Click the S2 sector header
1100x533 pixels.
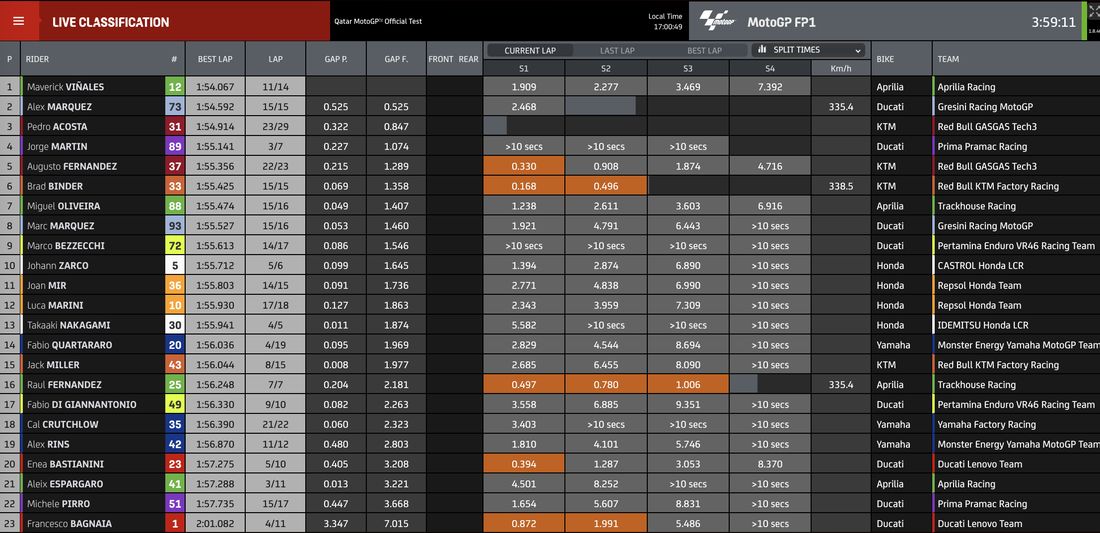(605, 68)
